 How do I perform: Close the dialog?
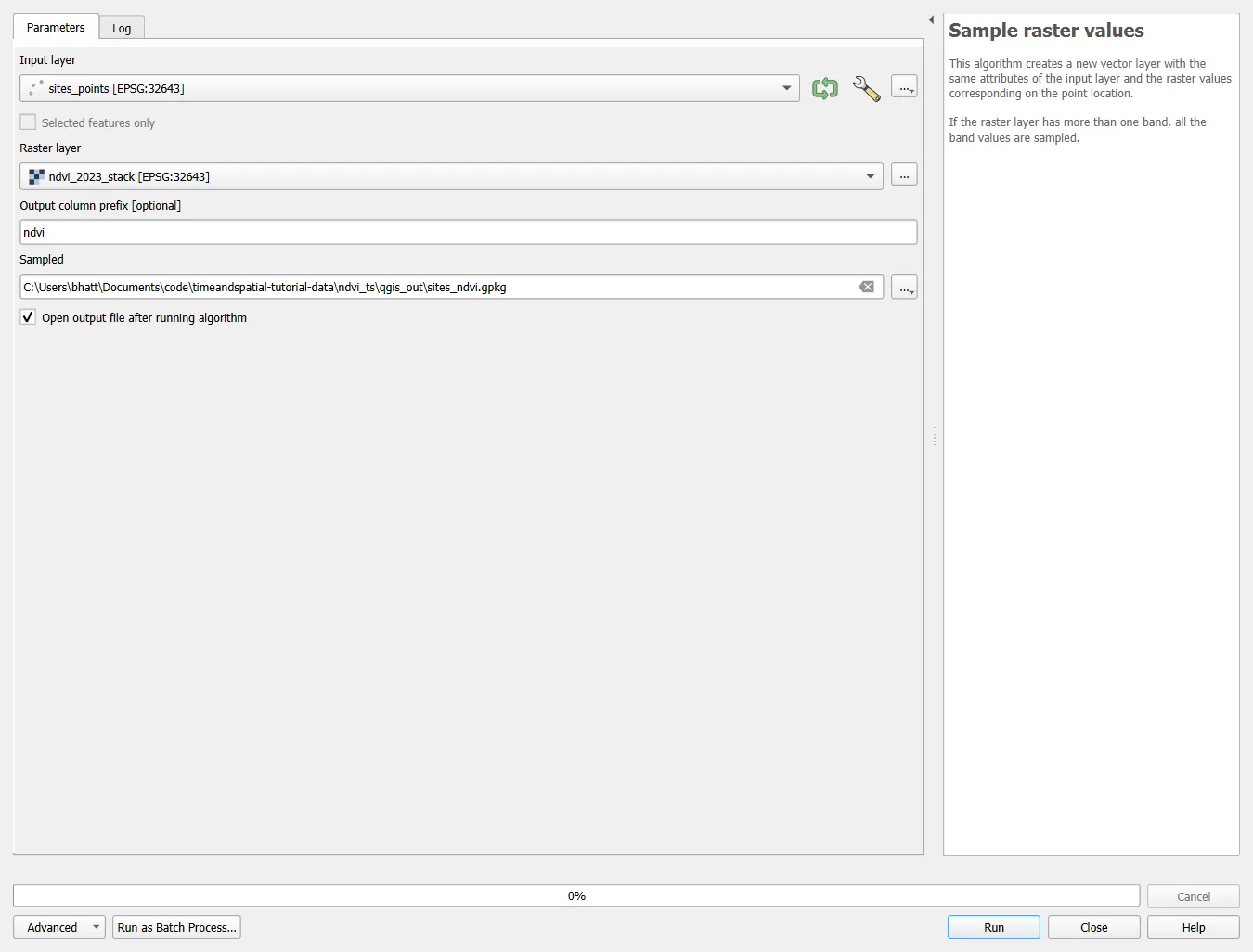tap(1094, 927)
